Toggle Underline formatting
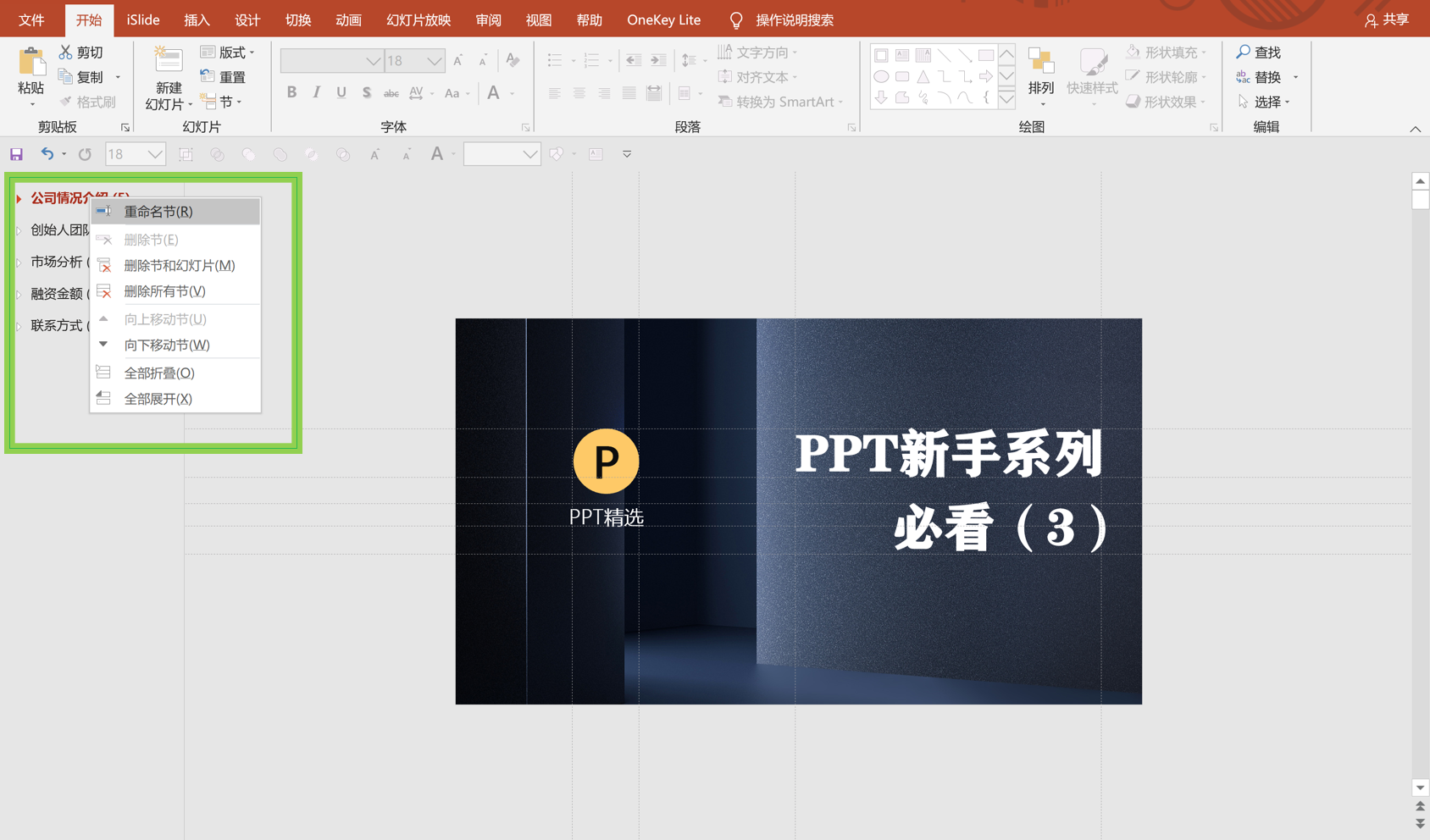Screen dimensions: 1430x840 pyautogui.click(x=341, y=92)
